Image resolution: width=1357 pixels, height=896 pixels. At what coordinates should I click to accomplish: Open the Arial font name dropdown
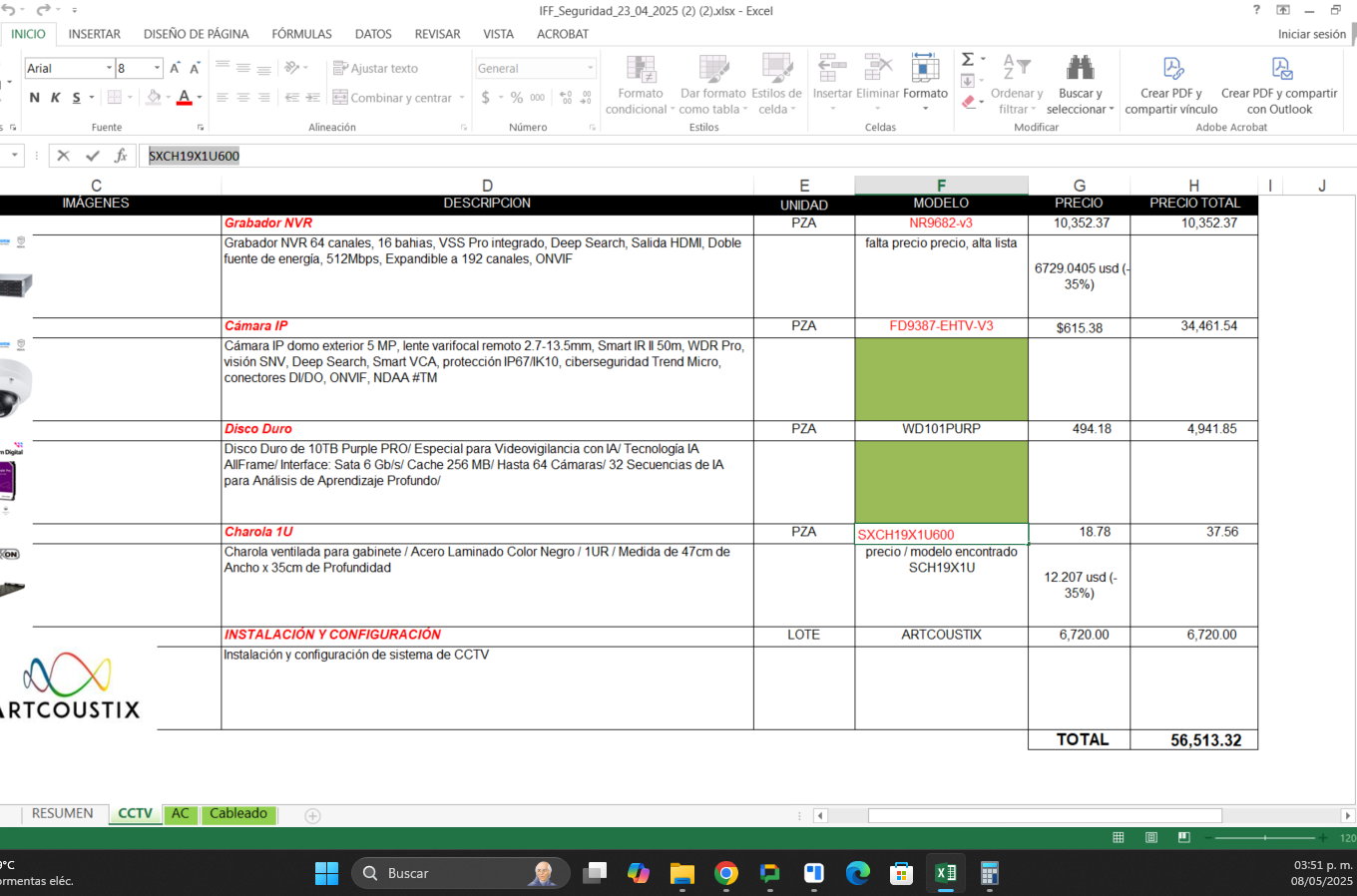[x=109, y=68]
